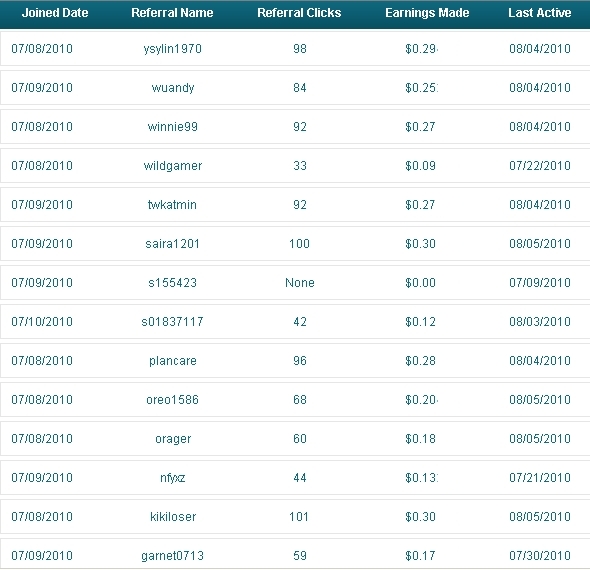The image size is (590, 570).
Task: Click the orager referral name
Action: pyautogui.click(x=173, y=439)
